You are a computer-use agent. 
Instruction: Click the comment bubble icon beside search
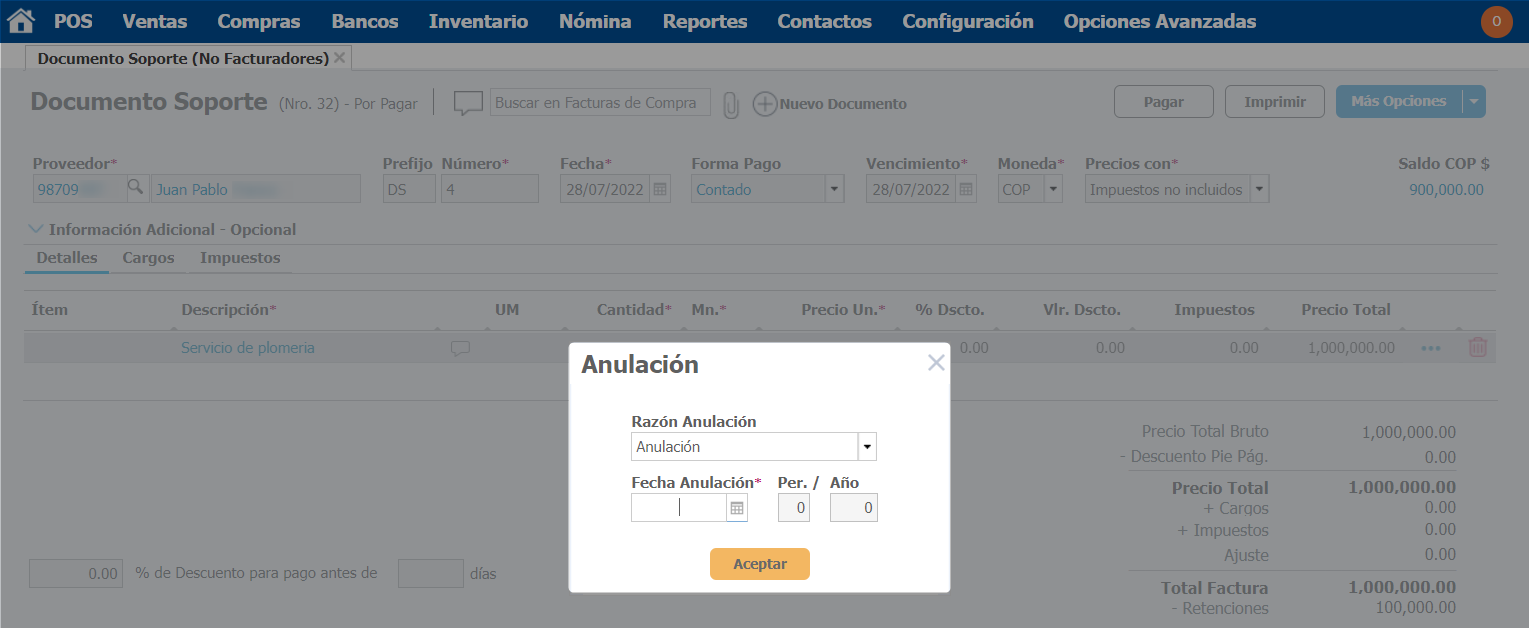(468, 103)
